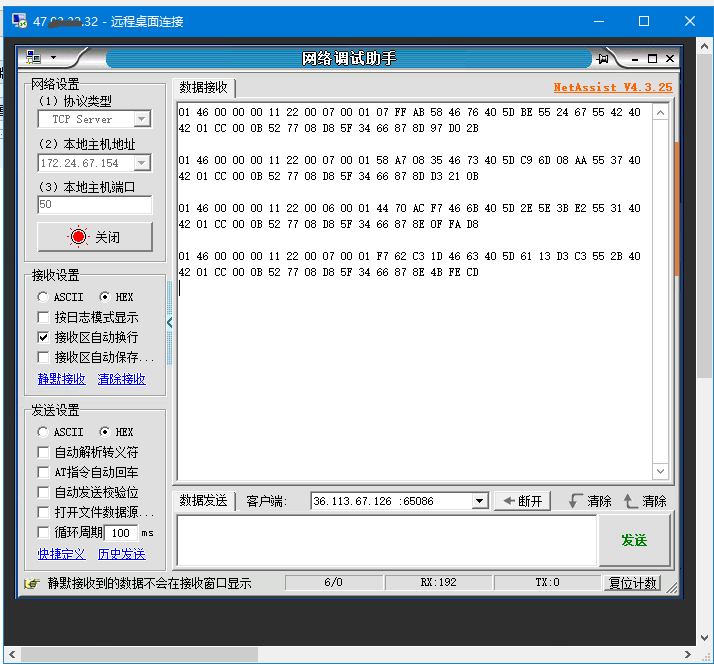This screenshot has height=665, width=714.
Task: Select ASCII receive mode radio
Action: (x=43, y=297)
